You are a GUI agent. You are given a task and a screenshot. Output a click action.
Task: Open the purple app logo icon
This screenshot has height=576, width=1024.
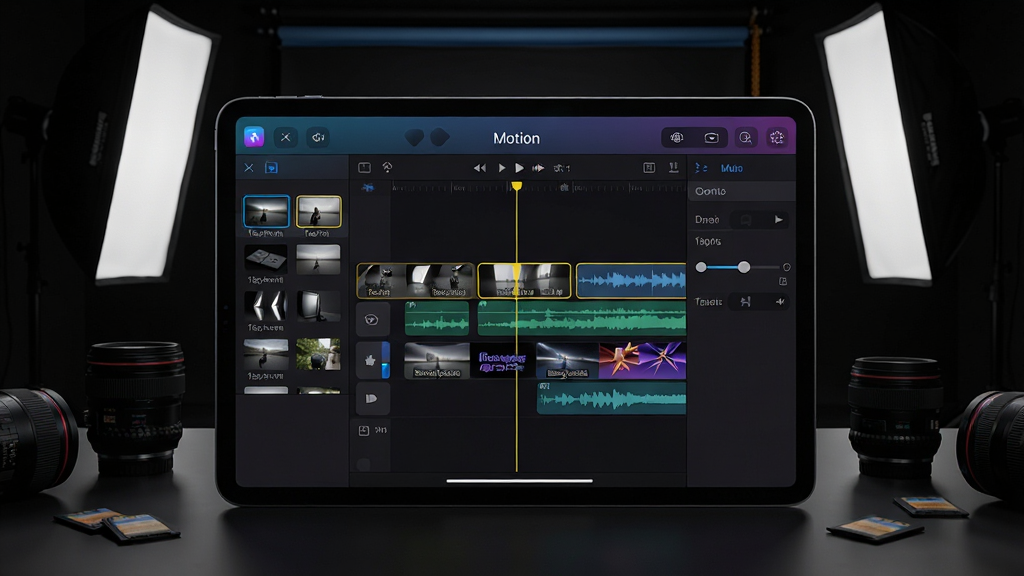click(254, 137)
